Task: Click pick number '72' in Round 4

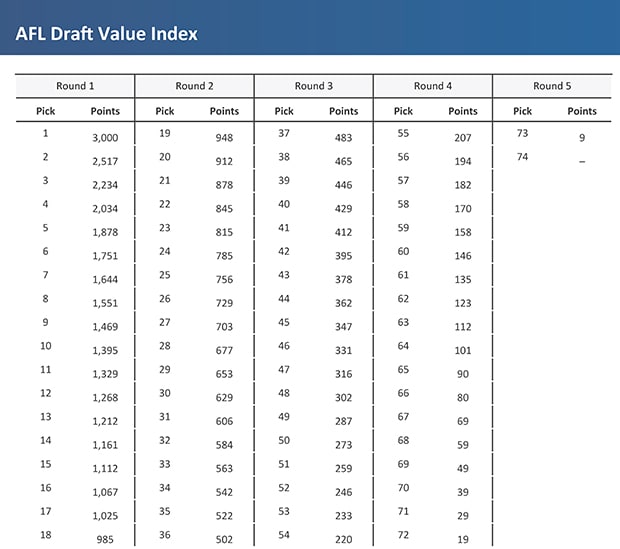Action: [x=403, y=535]
